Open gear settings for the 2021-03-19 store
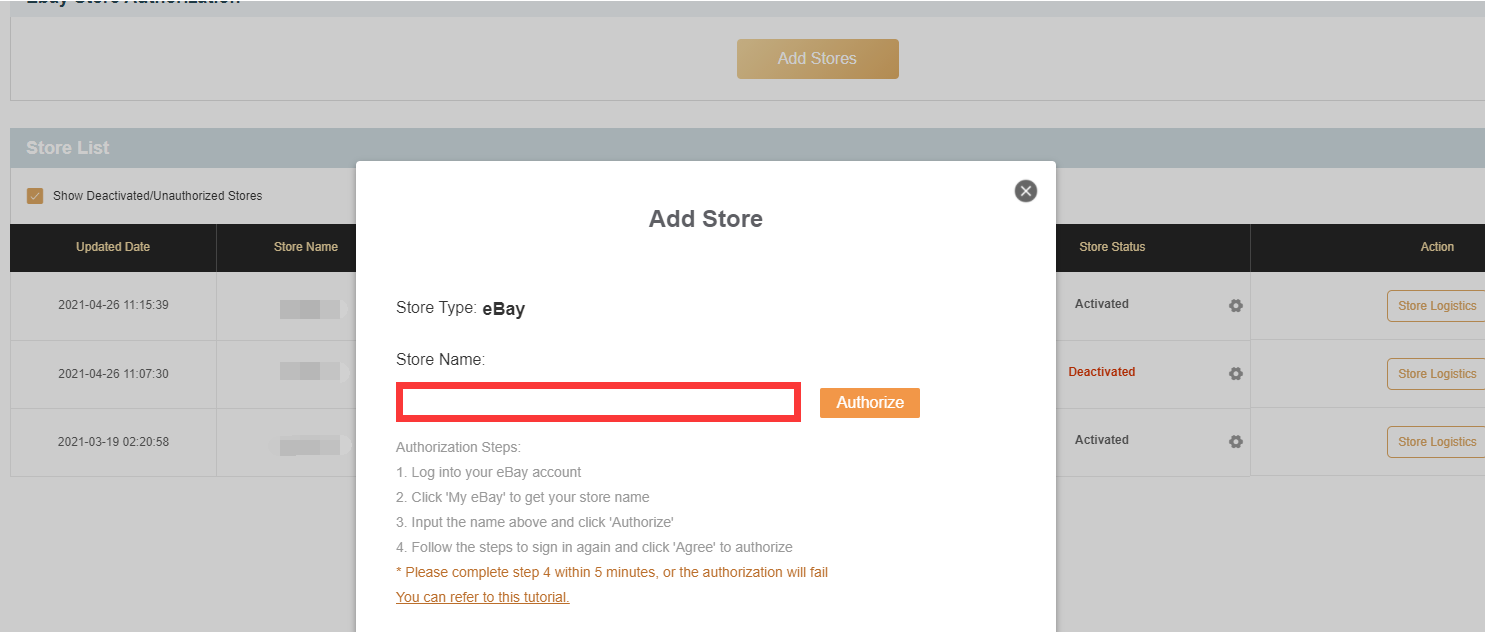This screenshot has width=1485, height=632. 1236,441
